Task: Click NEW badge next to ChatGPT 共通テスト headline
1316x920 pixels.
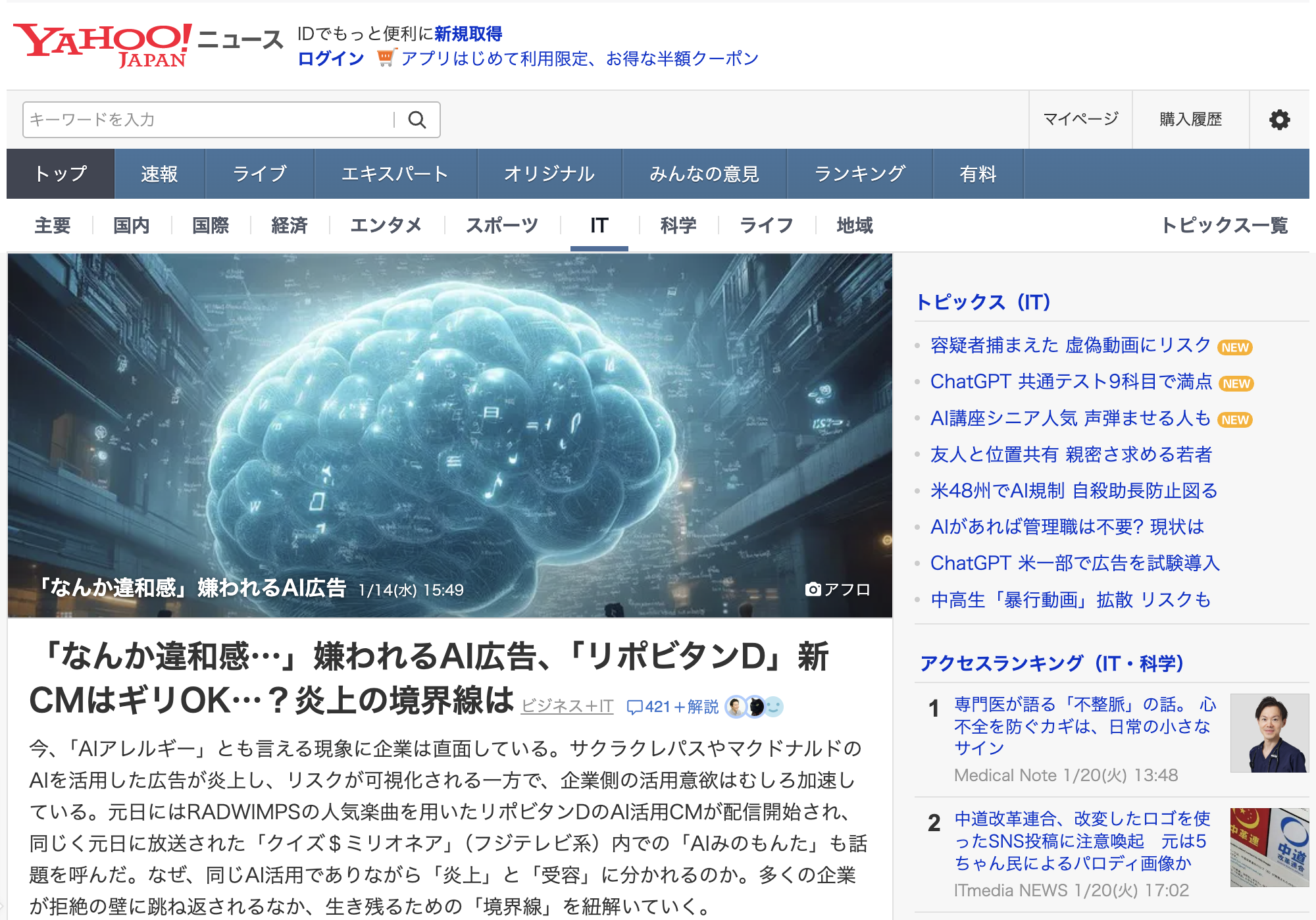Action: pos(1236,384)
